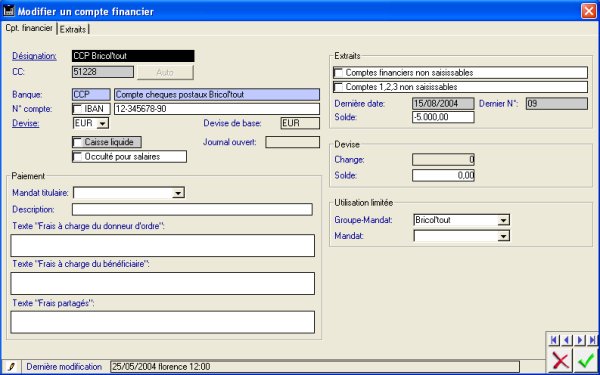Click the Devise Solde field 0,00

(443, 176)
